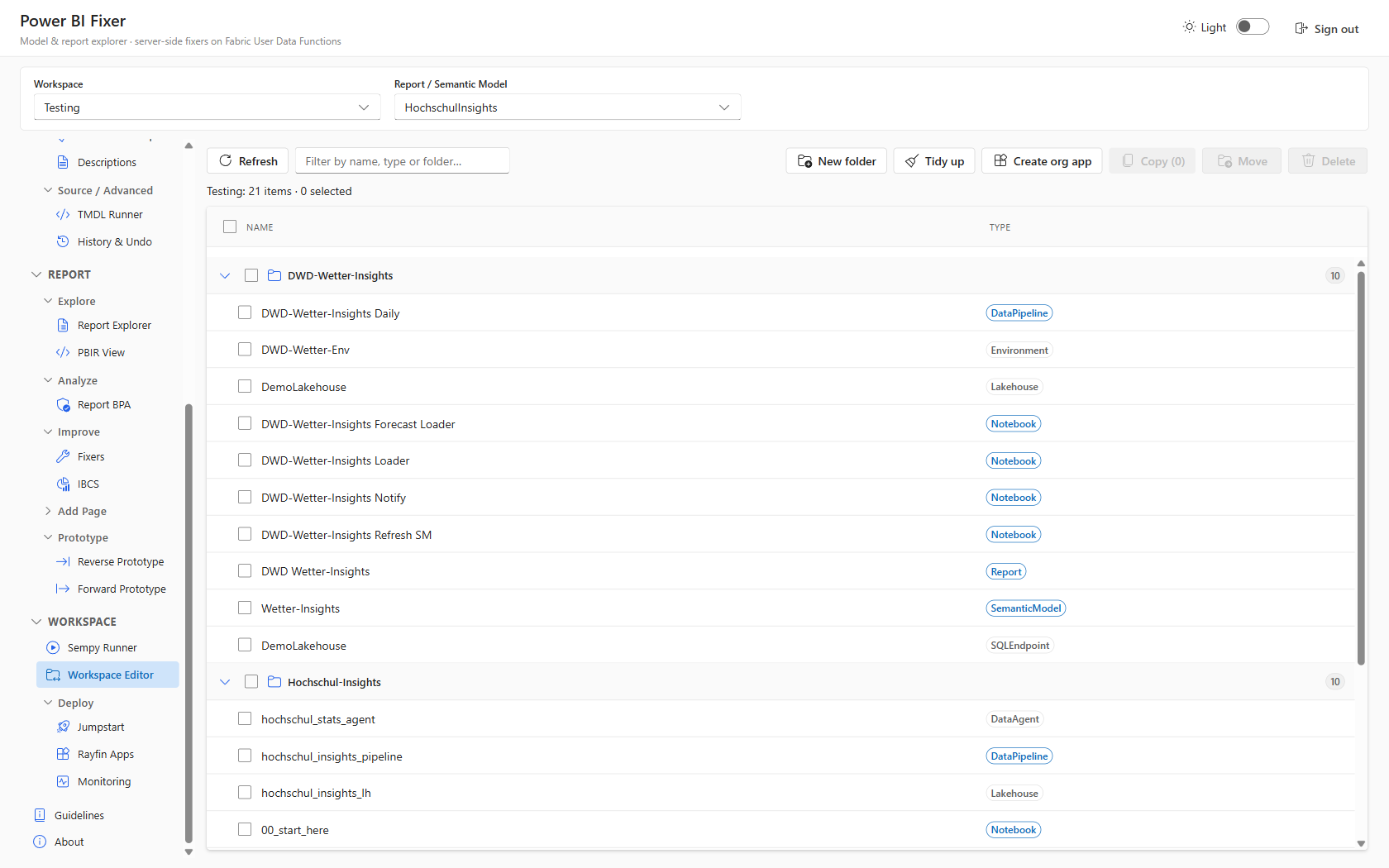Open the Report / Semantic Model dropdown

pos(567,107)
